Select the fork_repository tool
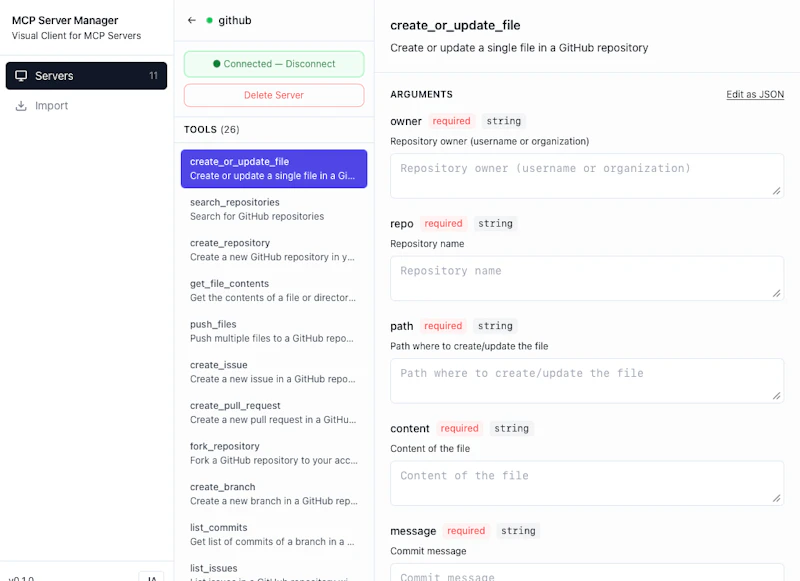The width and height of the screenshot is (800, 581). 274,453
